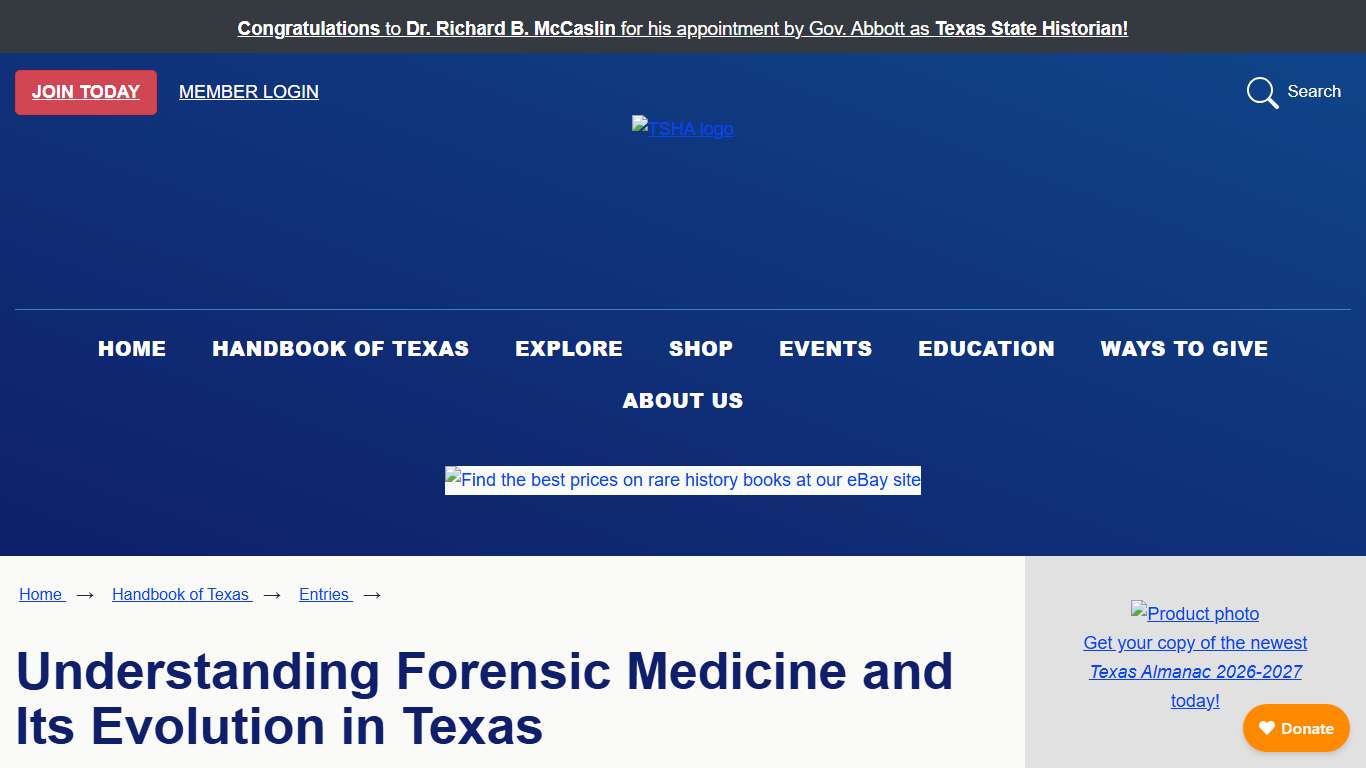The width and height of the screenshot is (1366, 768).
Task: Open MEMBER LOGIN page
Action: click(248, 91)
